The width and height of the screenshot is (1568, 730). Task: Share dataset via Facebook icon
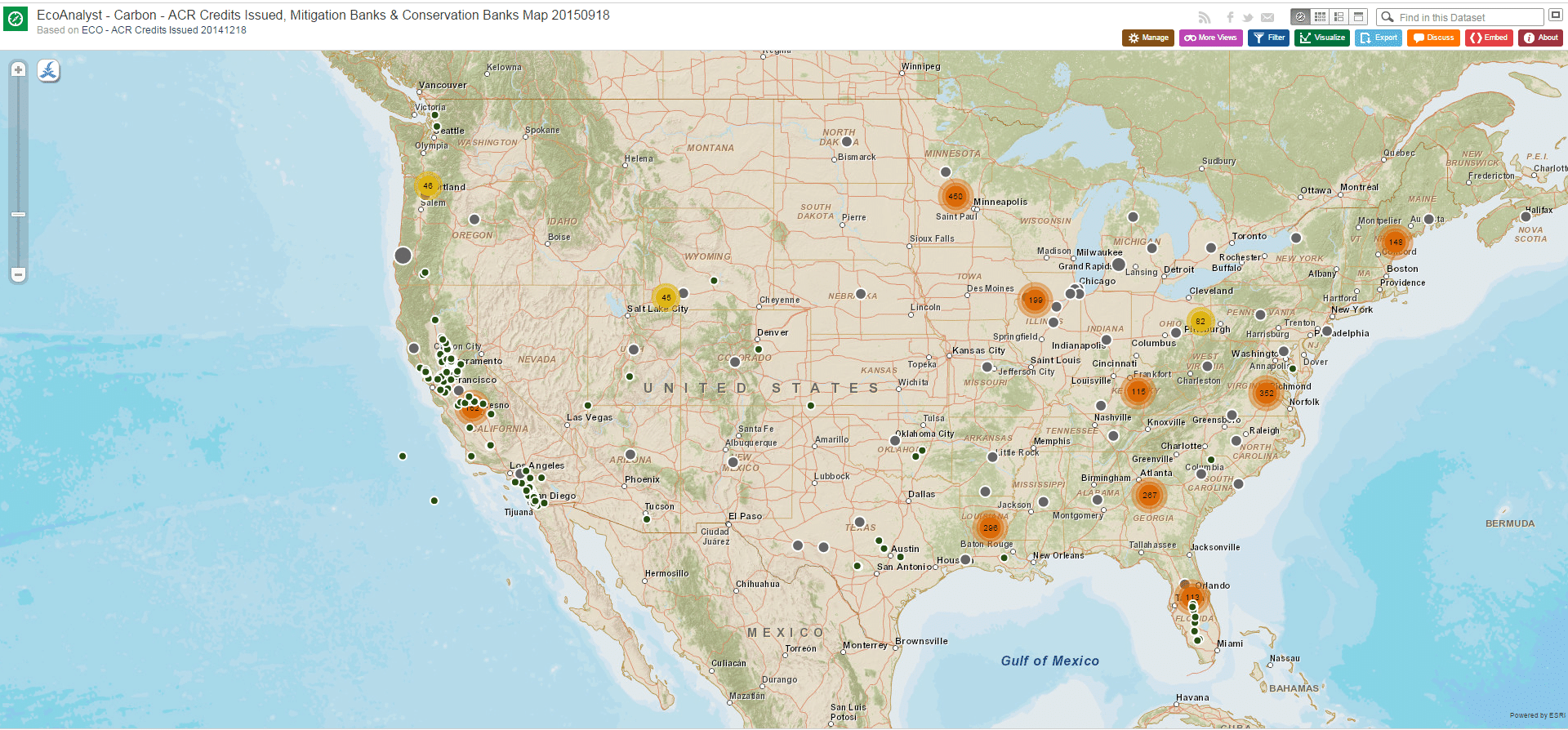1230,17
